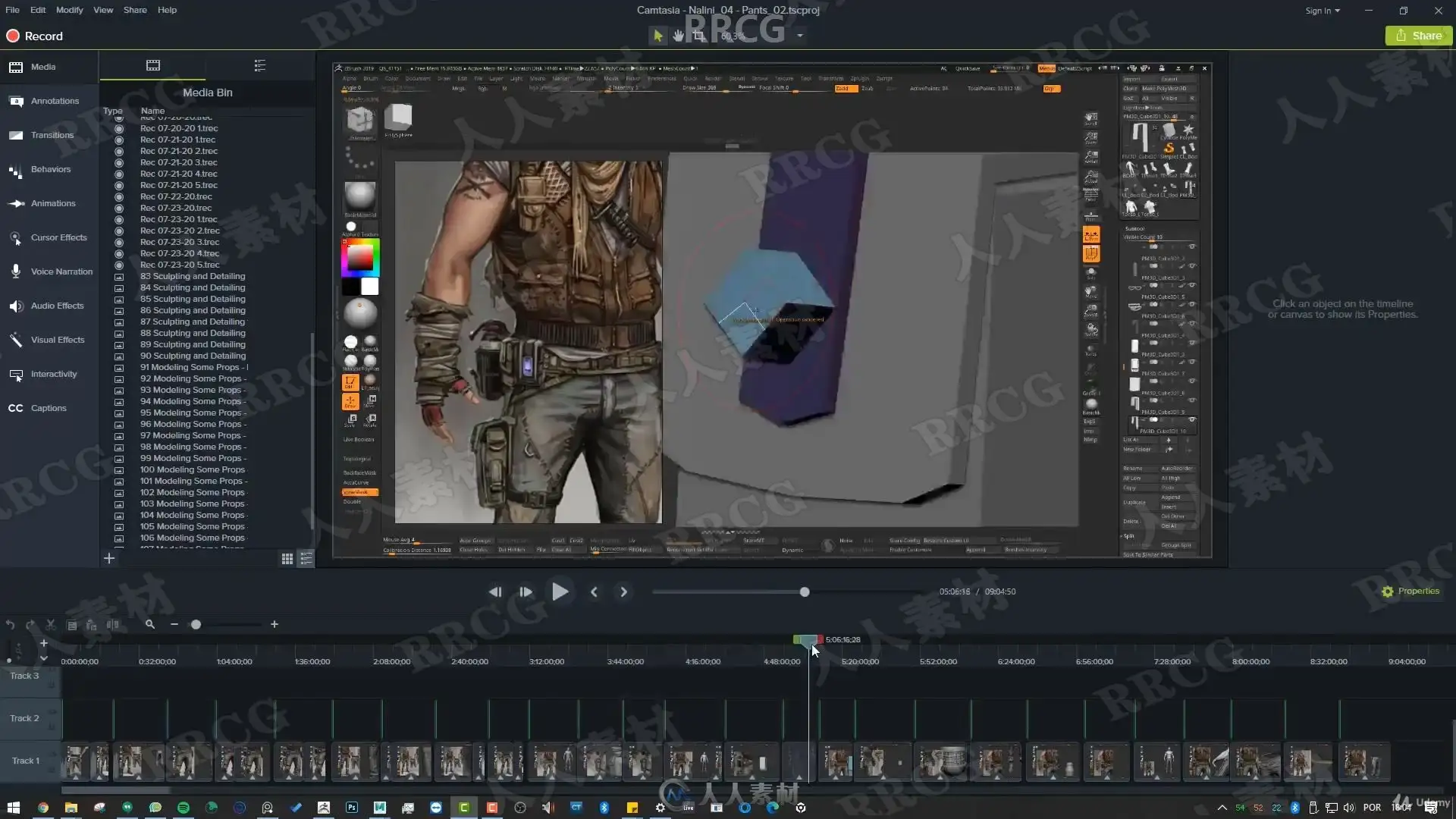
Task: Click the Library list tab icon
Action: [x=260, y=66]
